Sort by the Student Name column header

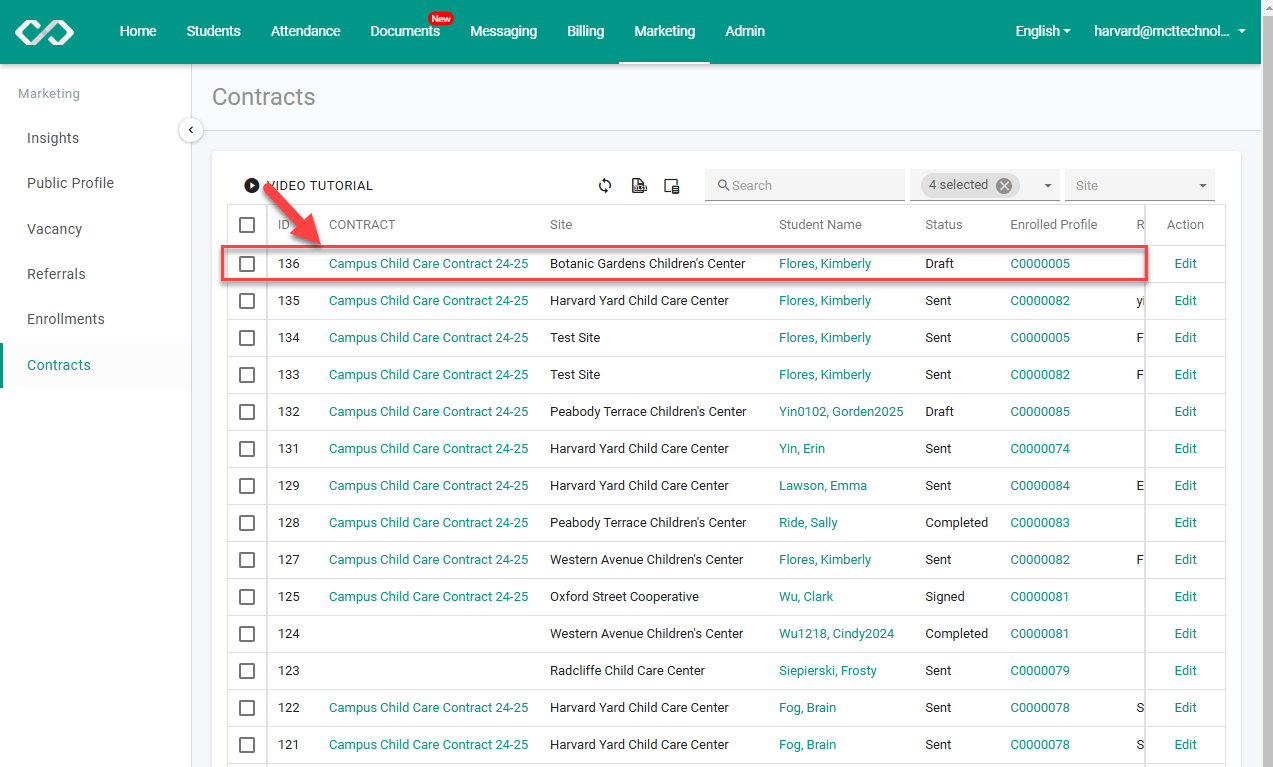(x=820, y=225)
